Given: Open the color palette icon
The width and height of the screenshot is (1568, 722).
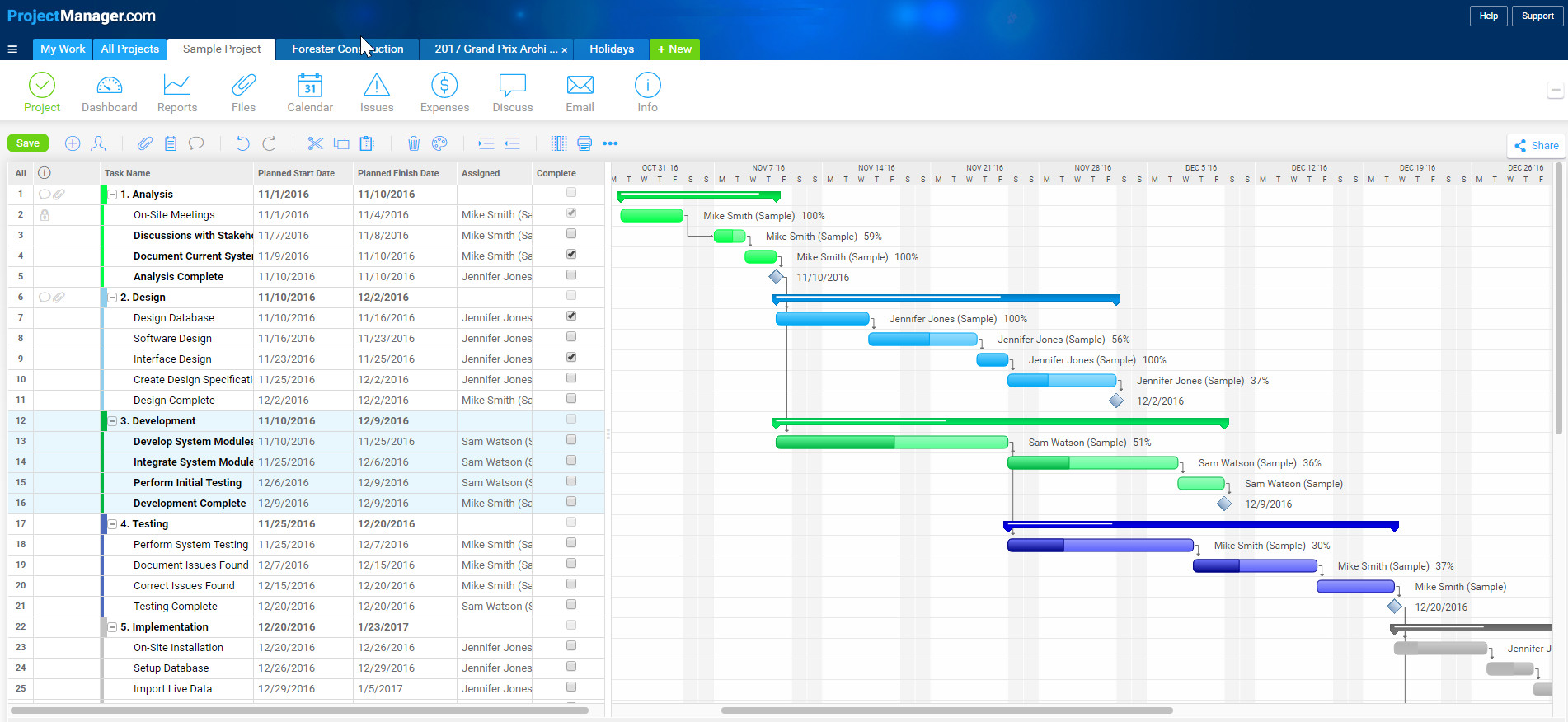Looking at the screenshot, I should tap(439, 143).
